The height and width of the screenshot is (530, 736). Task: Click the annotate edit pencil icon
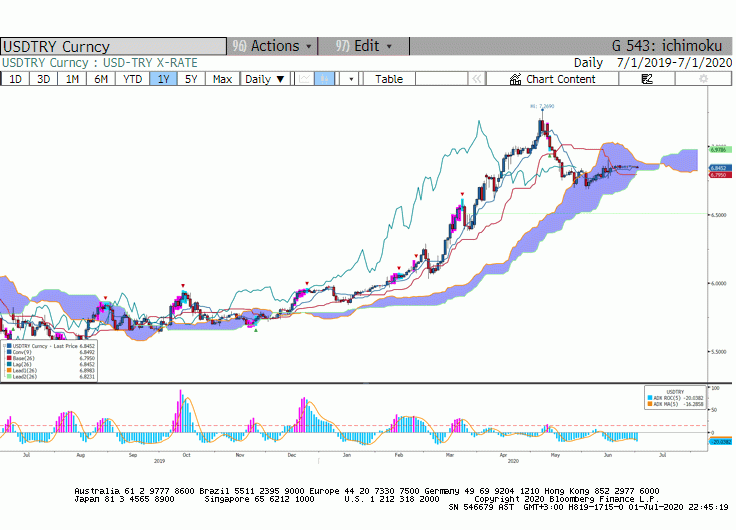pos(647,79)
